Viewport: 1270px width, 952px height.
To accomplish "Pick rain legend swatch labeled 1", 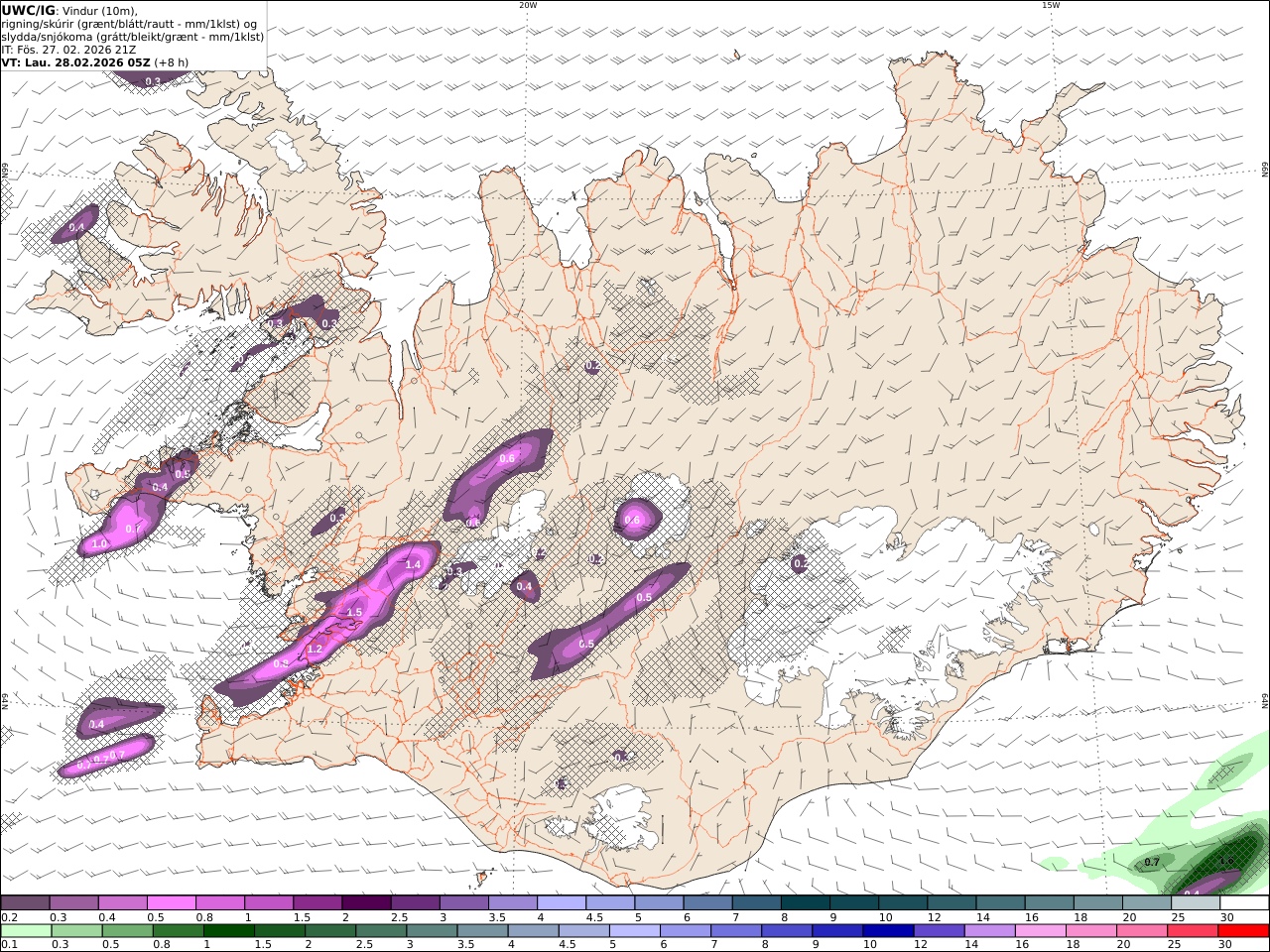I will (228, 931).
